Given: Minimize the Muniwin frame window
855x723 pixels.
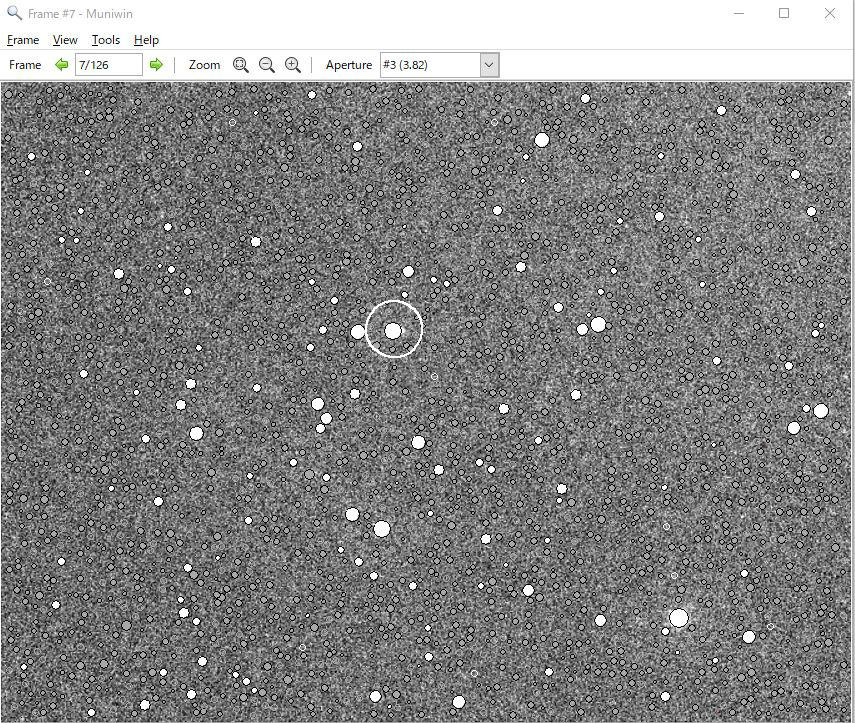Looking at the screenshot, I should point(739,13).
